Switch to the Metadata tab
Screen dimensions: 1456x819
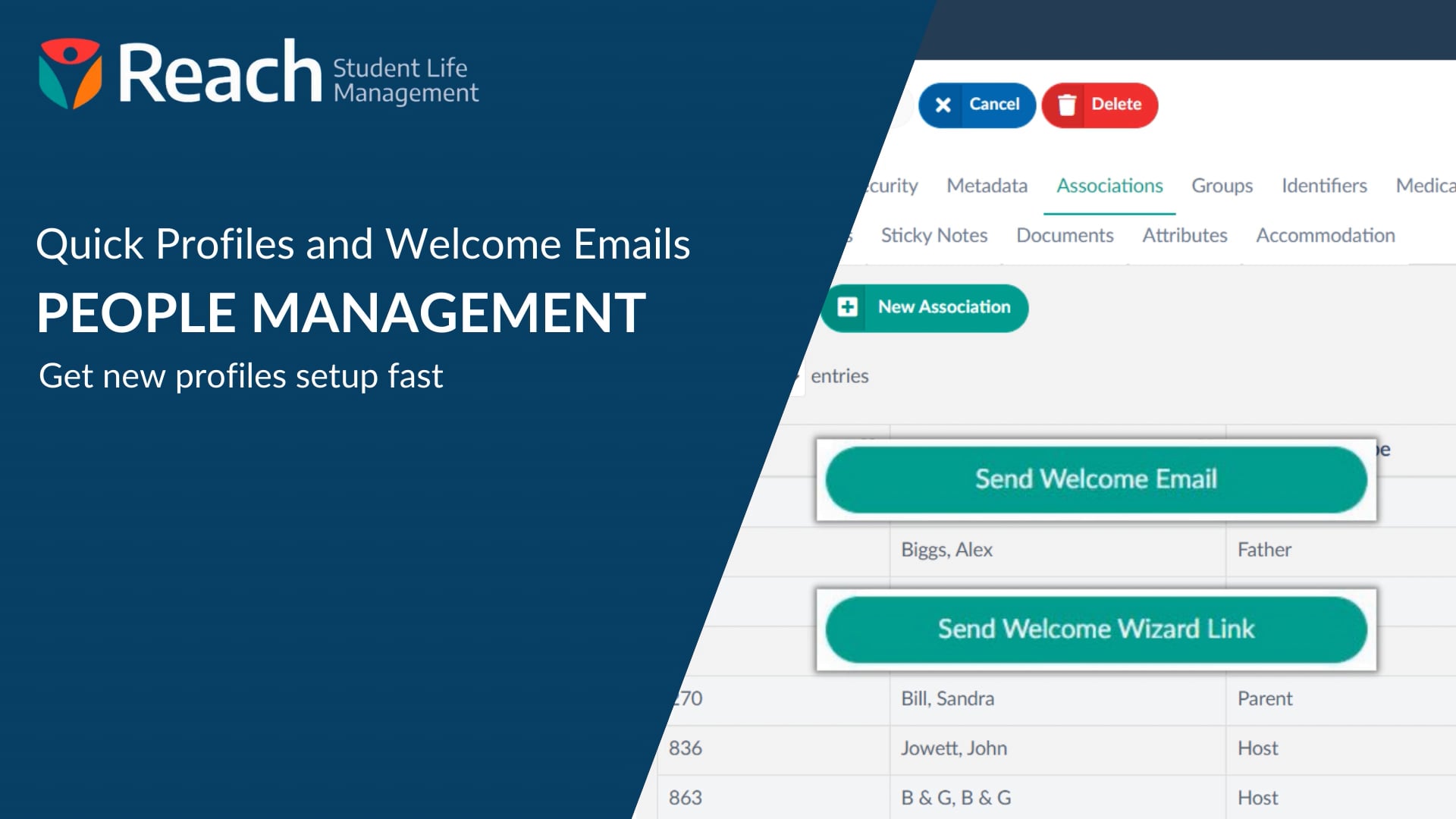(987, 186)
